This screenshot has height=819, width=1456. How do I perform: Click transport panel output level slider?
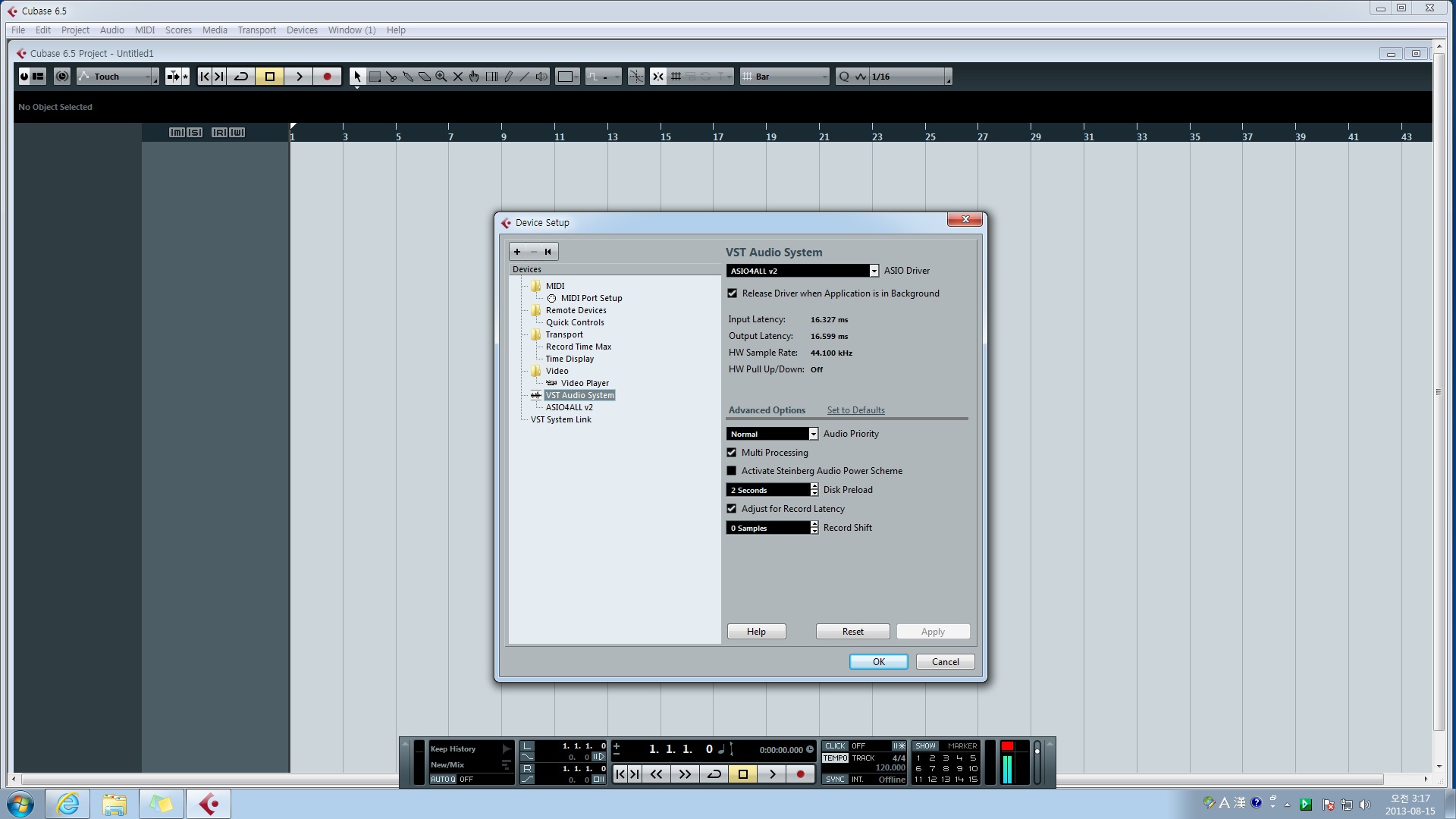(x=1037, y=762)
